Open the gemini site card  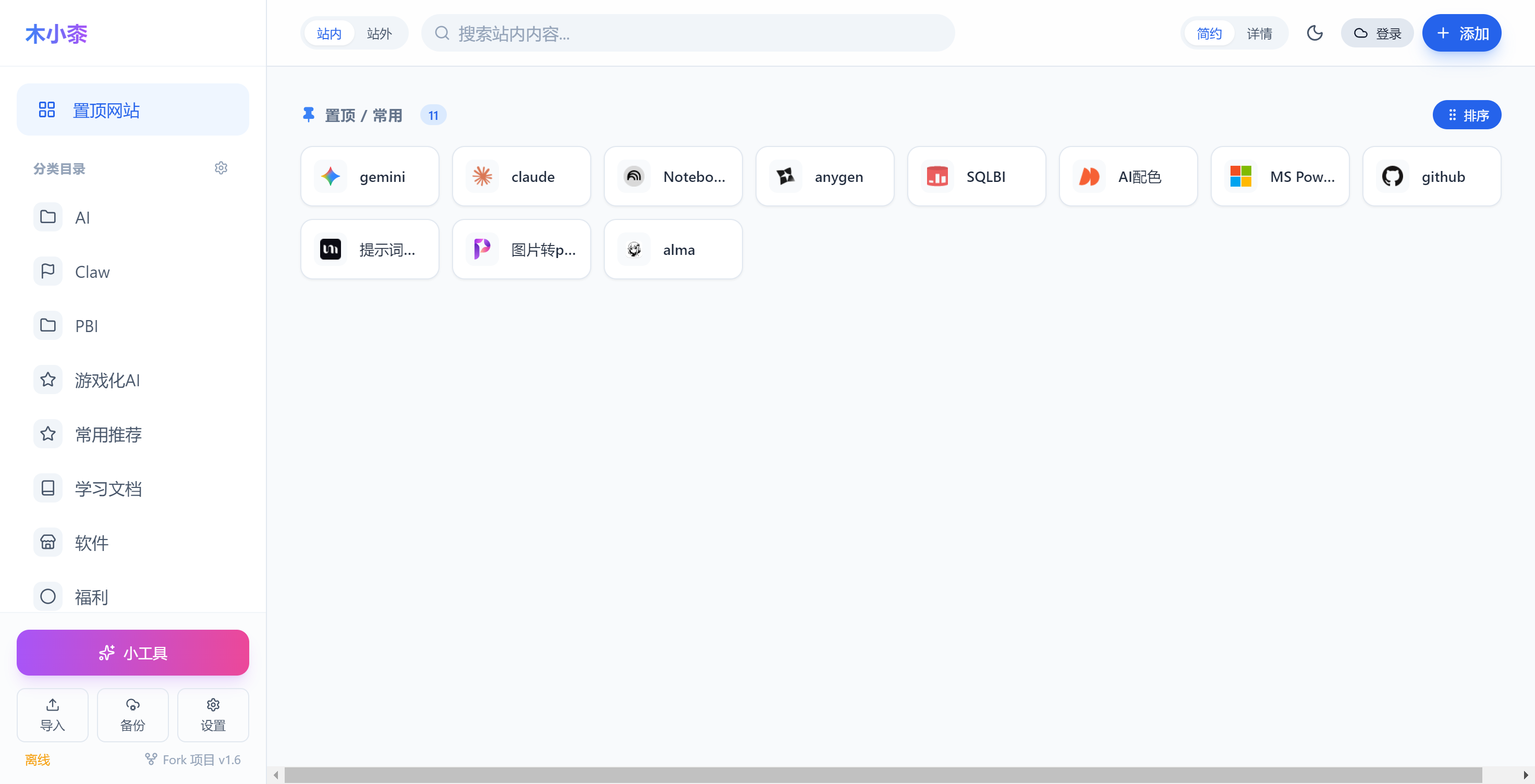tap(370, 176)
